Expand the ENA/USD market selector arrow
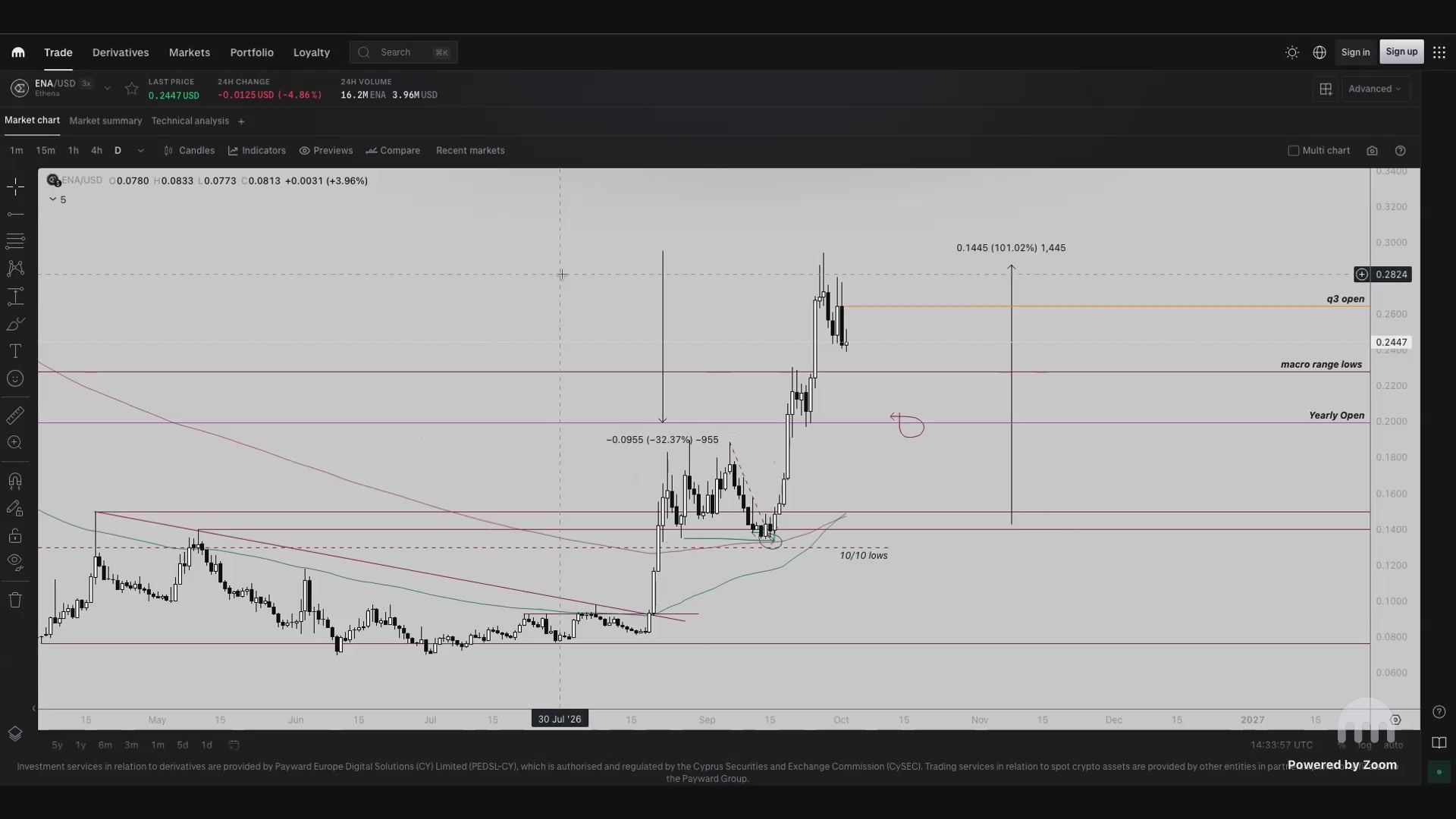Screen dimensions: 1456x819 click(107, 89)
